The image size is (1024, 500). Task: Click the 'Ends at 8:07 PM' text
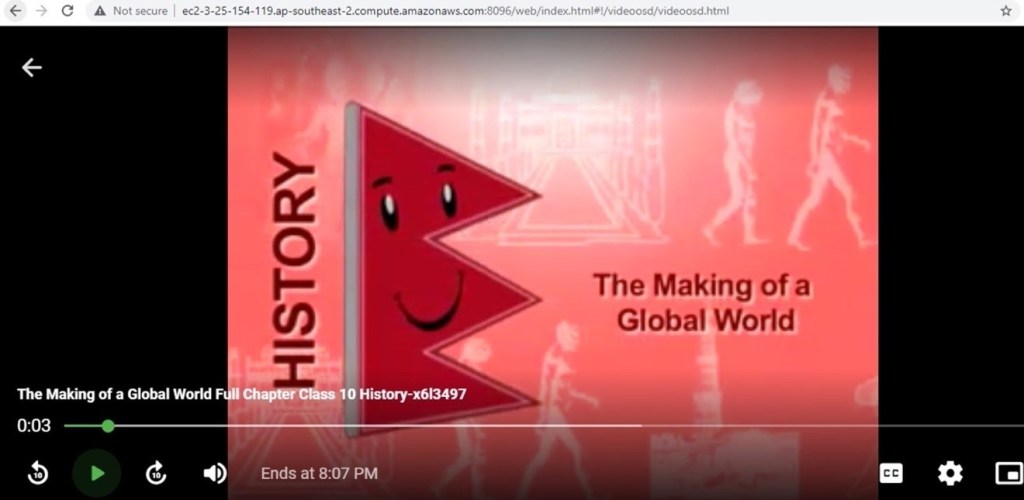tap(319, 473)
